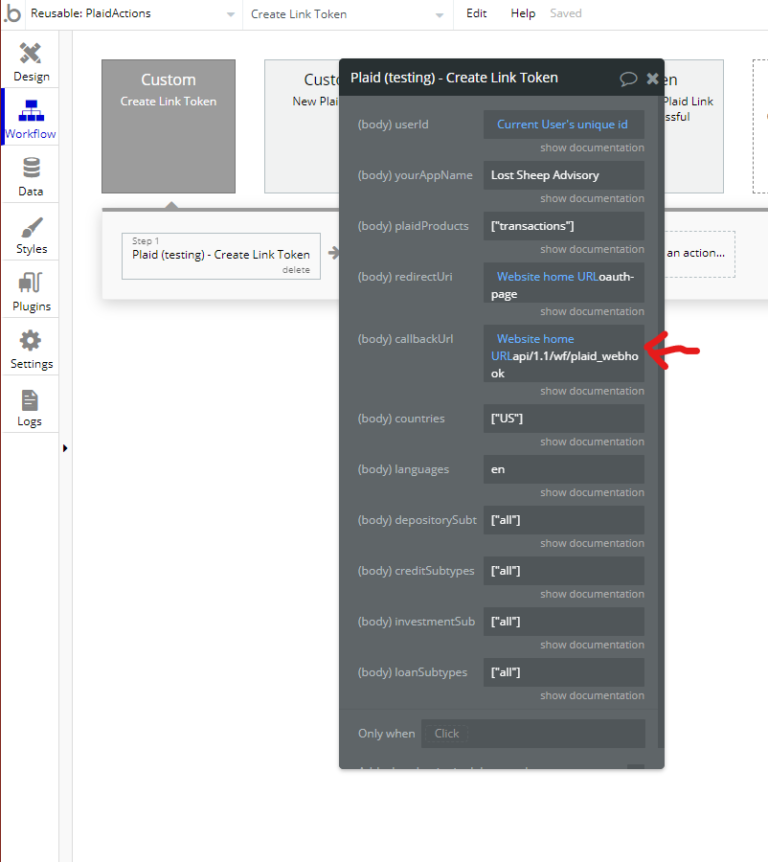Open the Help menu

click(522, 13)
